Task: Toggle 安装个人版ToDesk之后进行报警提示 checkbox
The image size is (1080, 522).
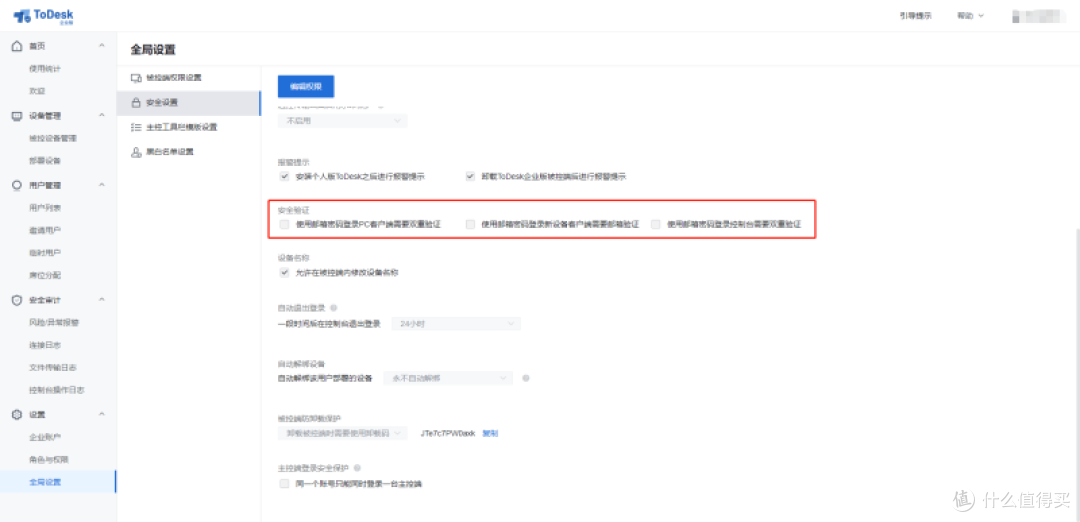Action: (284, 177)
